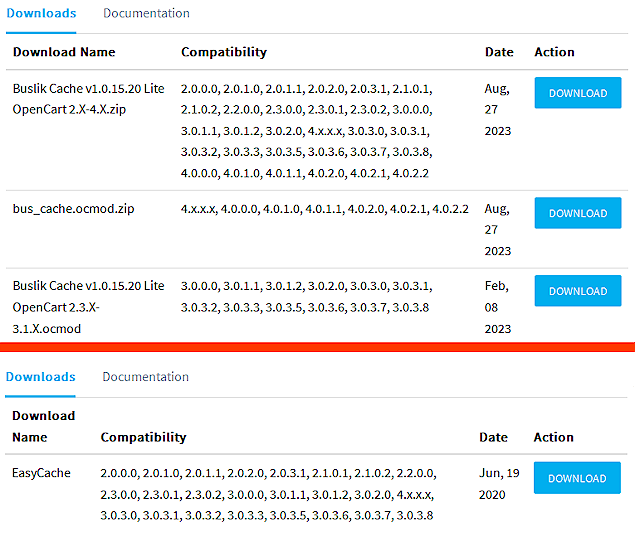Switch to the Documentation tab above the EasyCache table
Viewport: 636px width, 533px height.
[146, 377]
